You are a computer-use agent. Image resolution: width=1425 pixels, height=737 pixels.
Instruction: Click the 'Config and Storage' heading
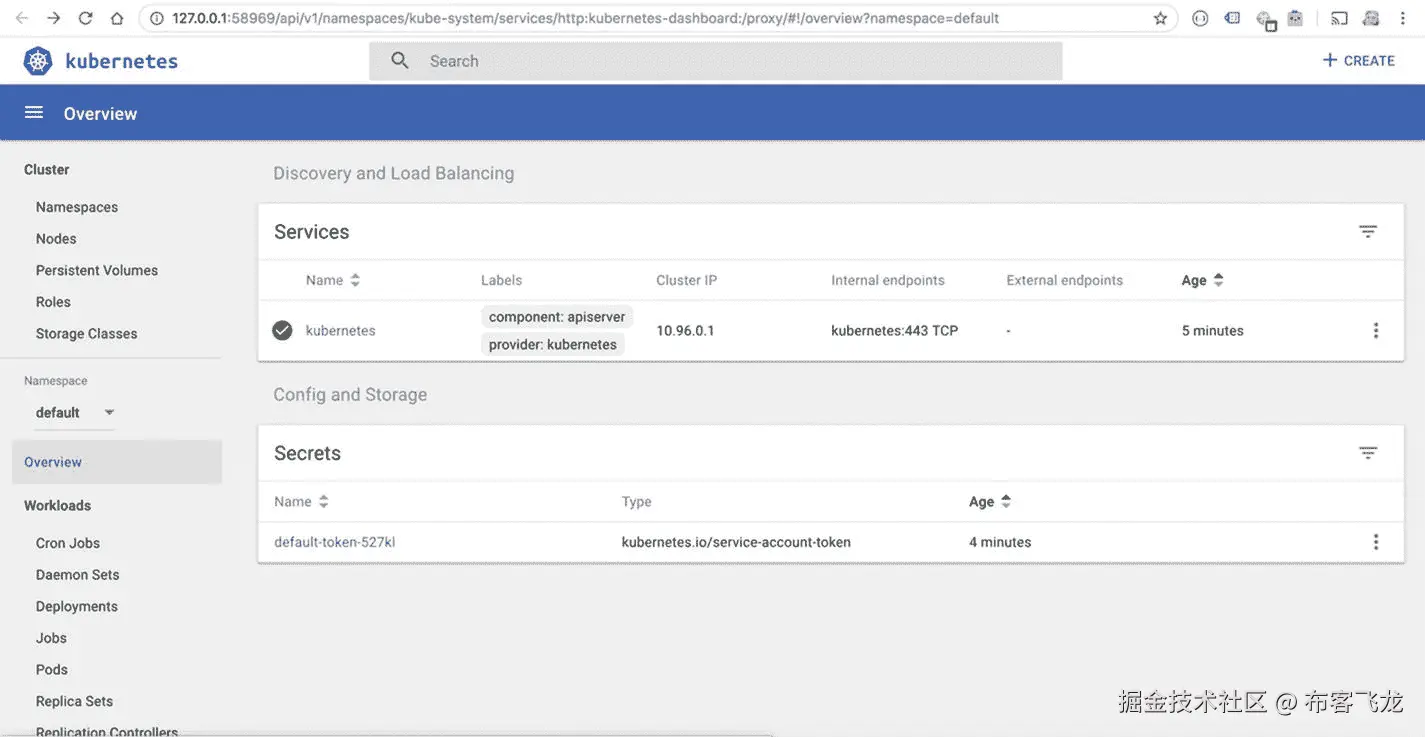tap(350, 395)
